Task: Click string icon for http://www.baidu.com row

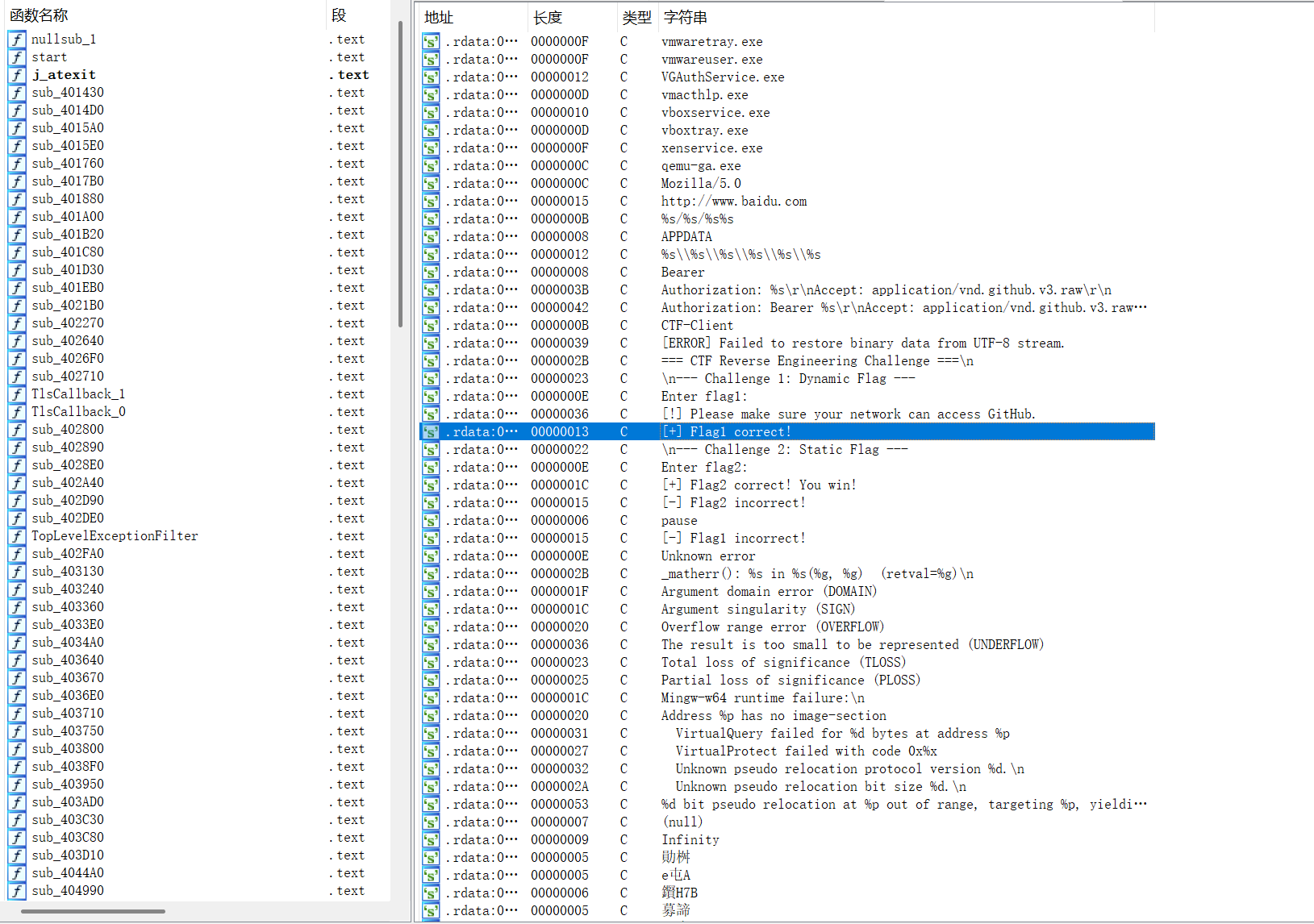Action: (432, 202)
